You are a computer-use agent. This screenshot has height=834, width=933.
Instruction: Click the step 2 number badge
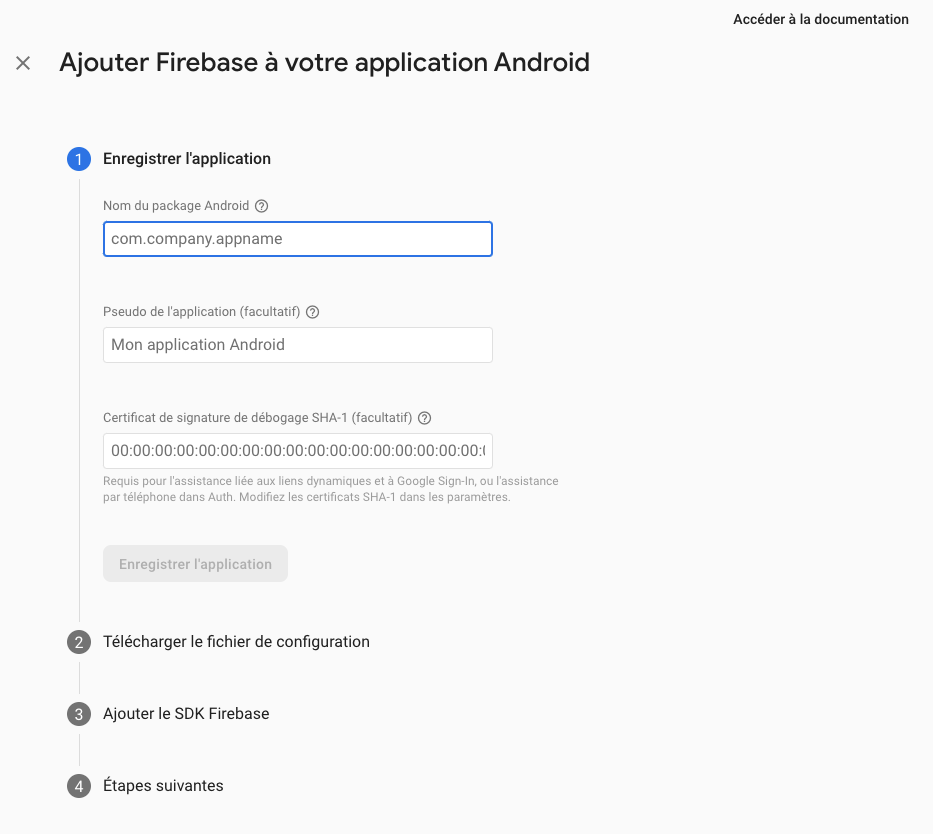pos(79,642)
